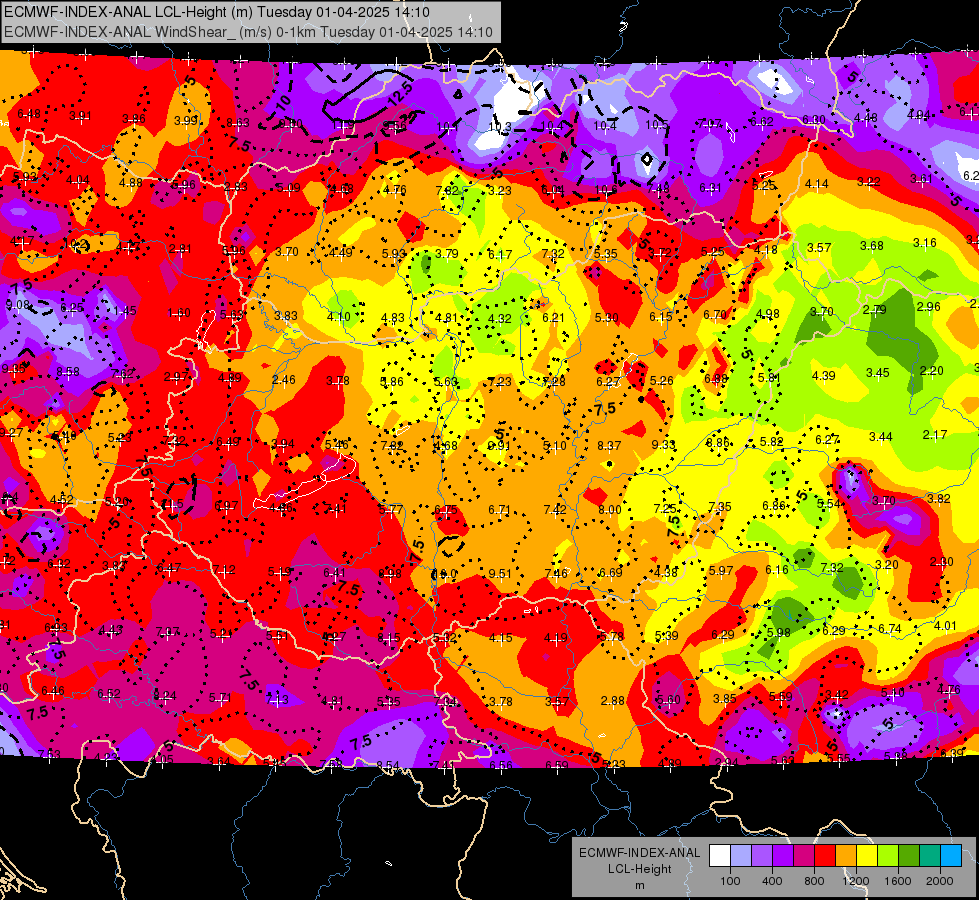The height and width of the screenshot is (900, 979).
Task: Click the teal legend swatch
Action: [x=929, y=856]
